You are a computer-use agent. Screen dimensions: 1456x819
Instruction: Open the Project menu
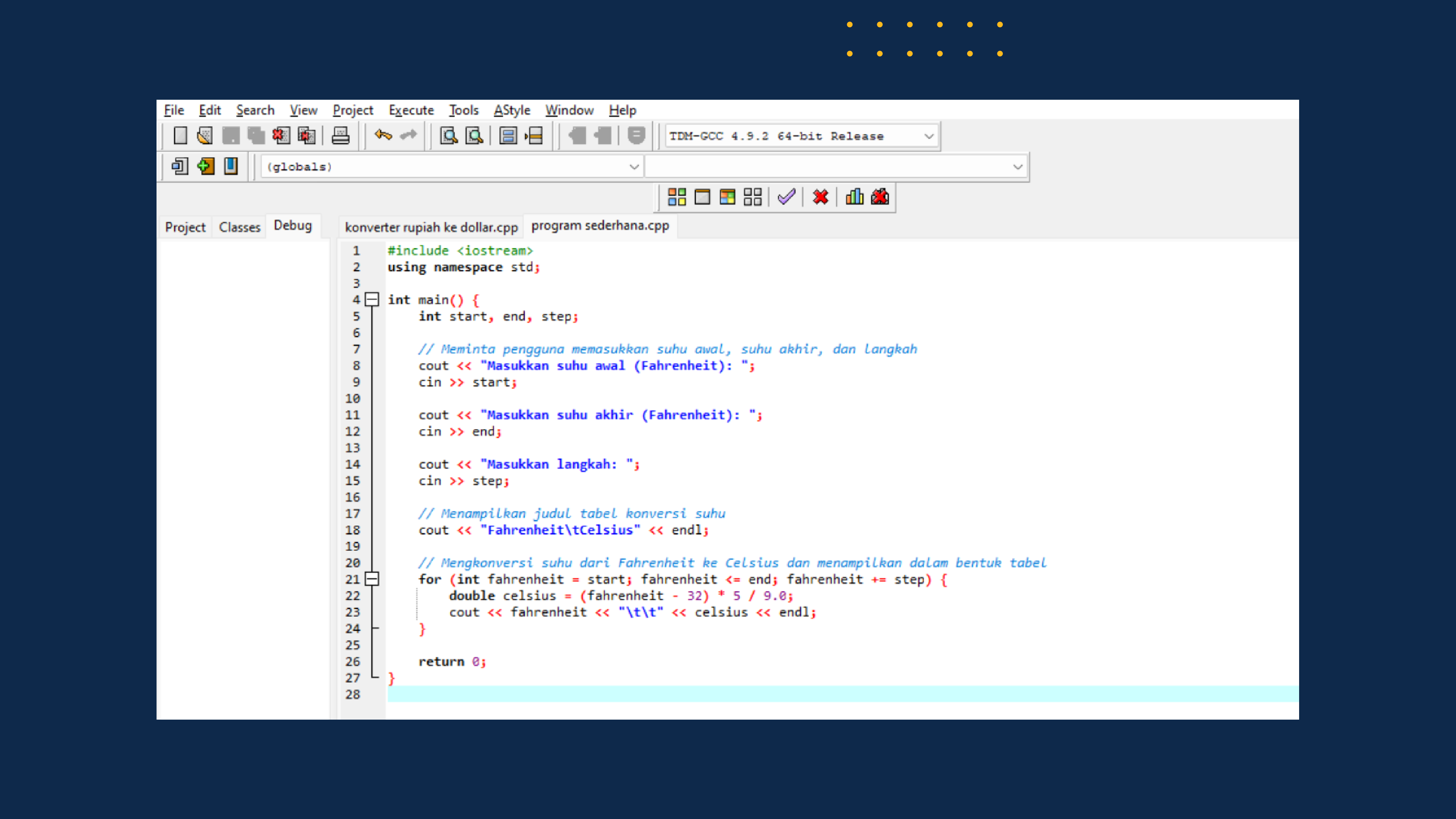pyautogui.click(x=353, y=110)
